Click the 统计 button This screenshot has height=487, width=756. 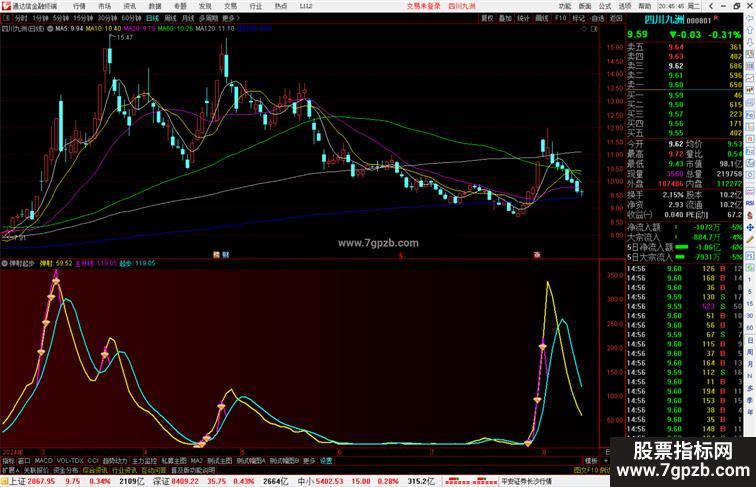coord(523,18)
